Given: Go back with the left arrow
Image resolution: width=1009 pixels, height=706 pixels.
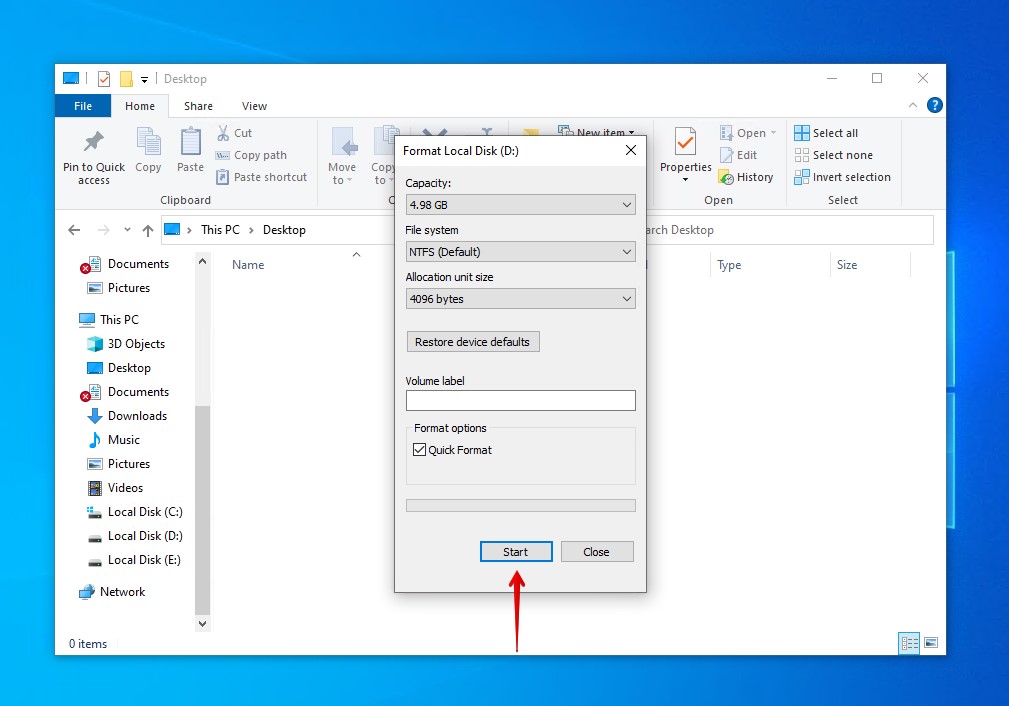Looking at the screenshot, I should (75, 230).
